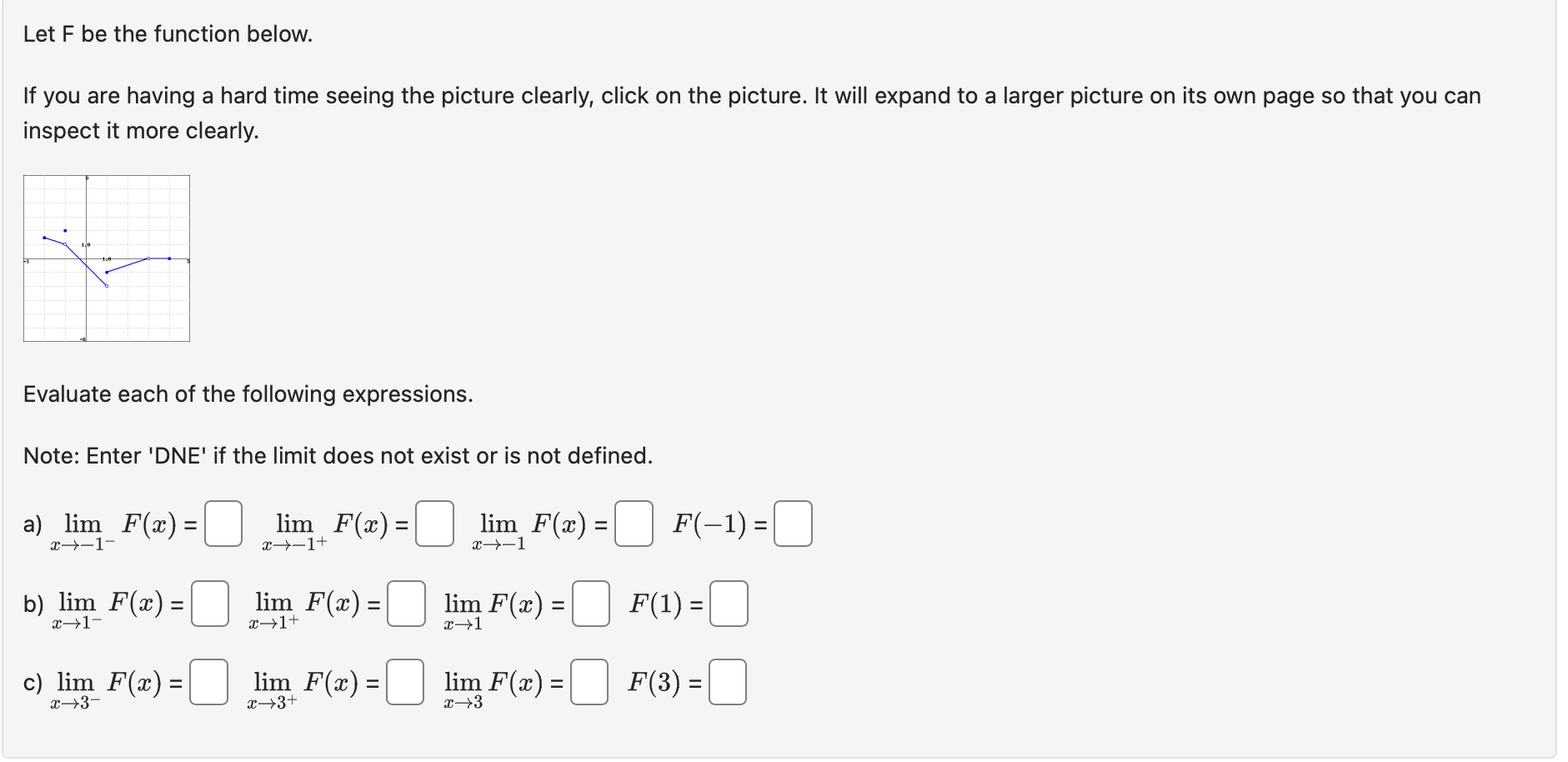Click the answer box for lim x→-1 F(x)
The image size is (1568, 762).
634,522
